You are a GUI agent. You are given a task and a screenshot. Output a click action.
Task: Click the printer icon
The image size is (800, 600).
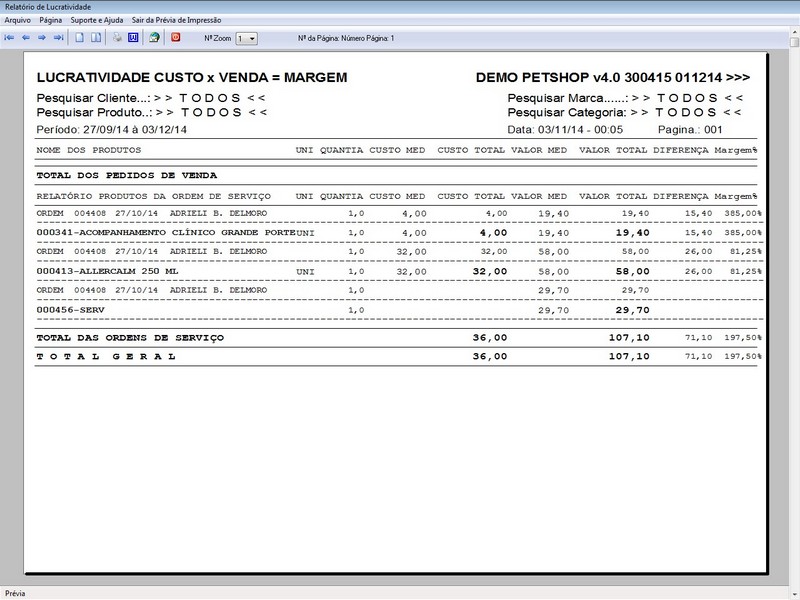pos(117,38)
